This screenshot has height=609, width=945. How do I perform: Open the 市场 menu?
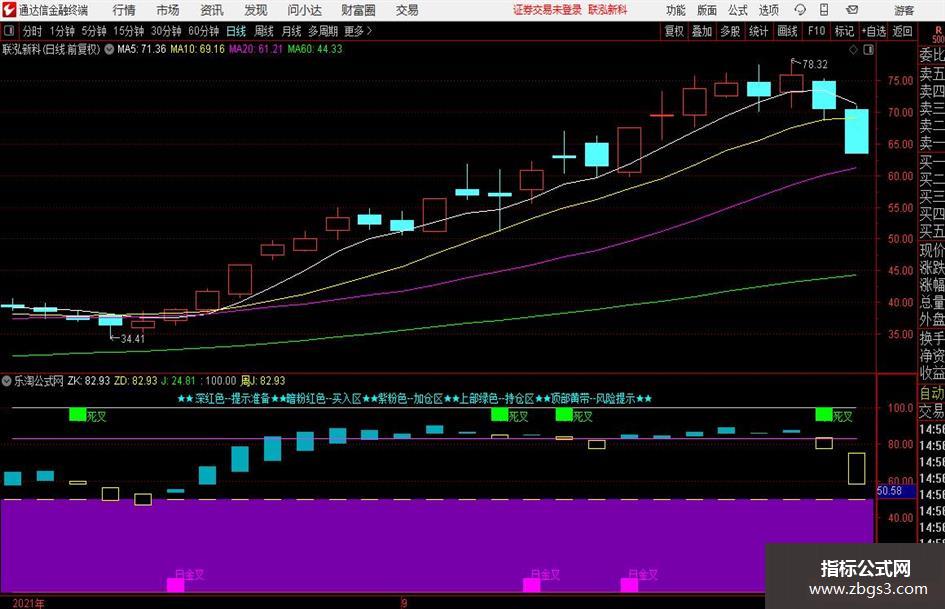coord(168,10)
